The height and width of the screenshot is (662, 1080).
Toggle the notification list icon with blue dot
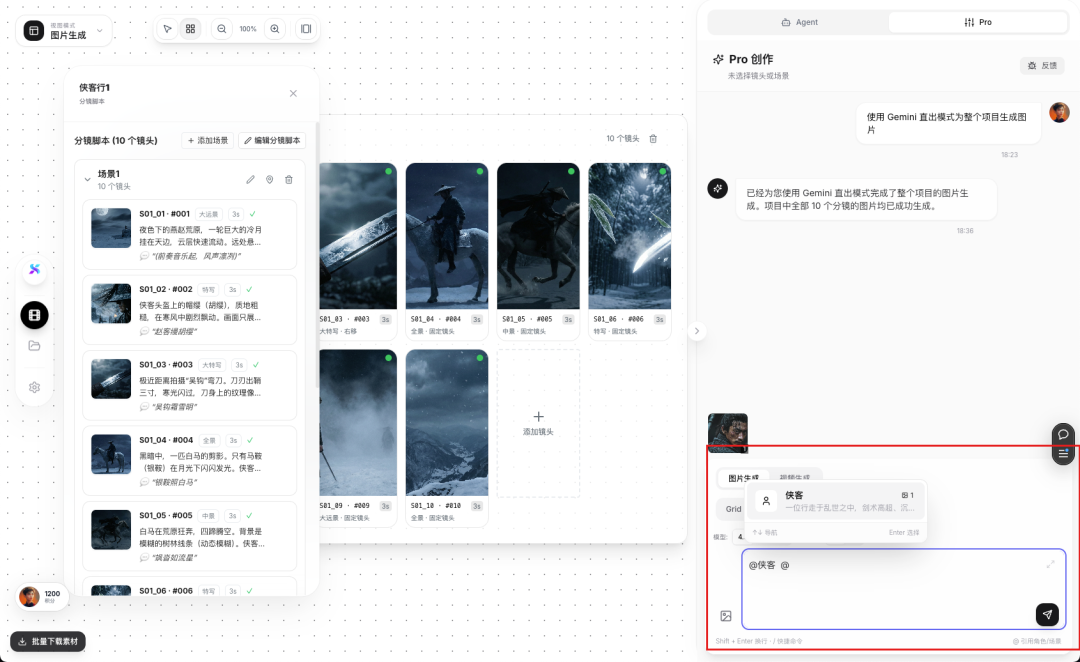(x=1063, y=453)
